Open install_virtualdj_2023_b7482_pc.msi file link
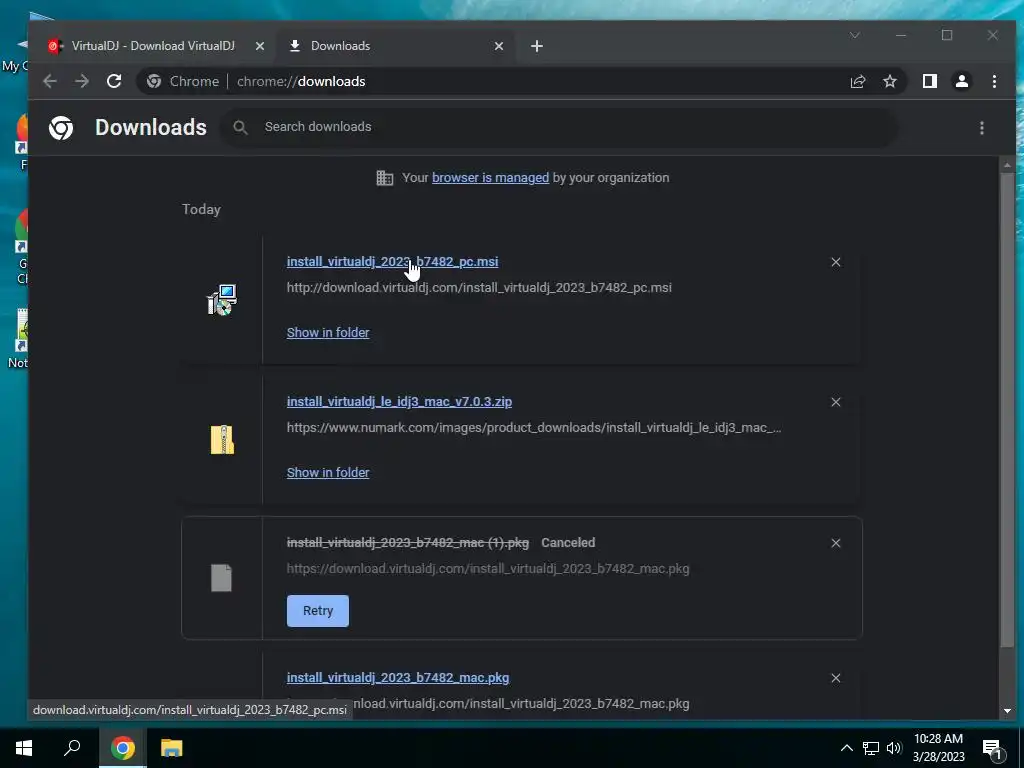This screenshot has width=1024, height=768. [392, 261]
